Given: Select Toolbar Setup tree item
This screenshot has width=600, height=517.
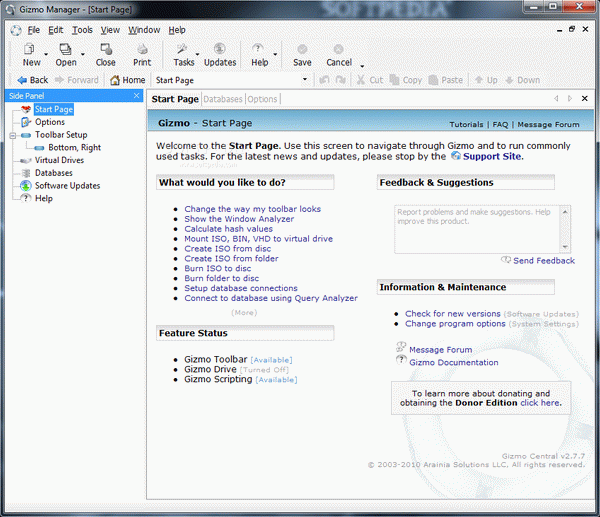Looking at the screenshot, I should point(61,135).
